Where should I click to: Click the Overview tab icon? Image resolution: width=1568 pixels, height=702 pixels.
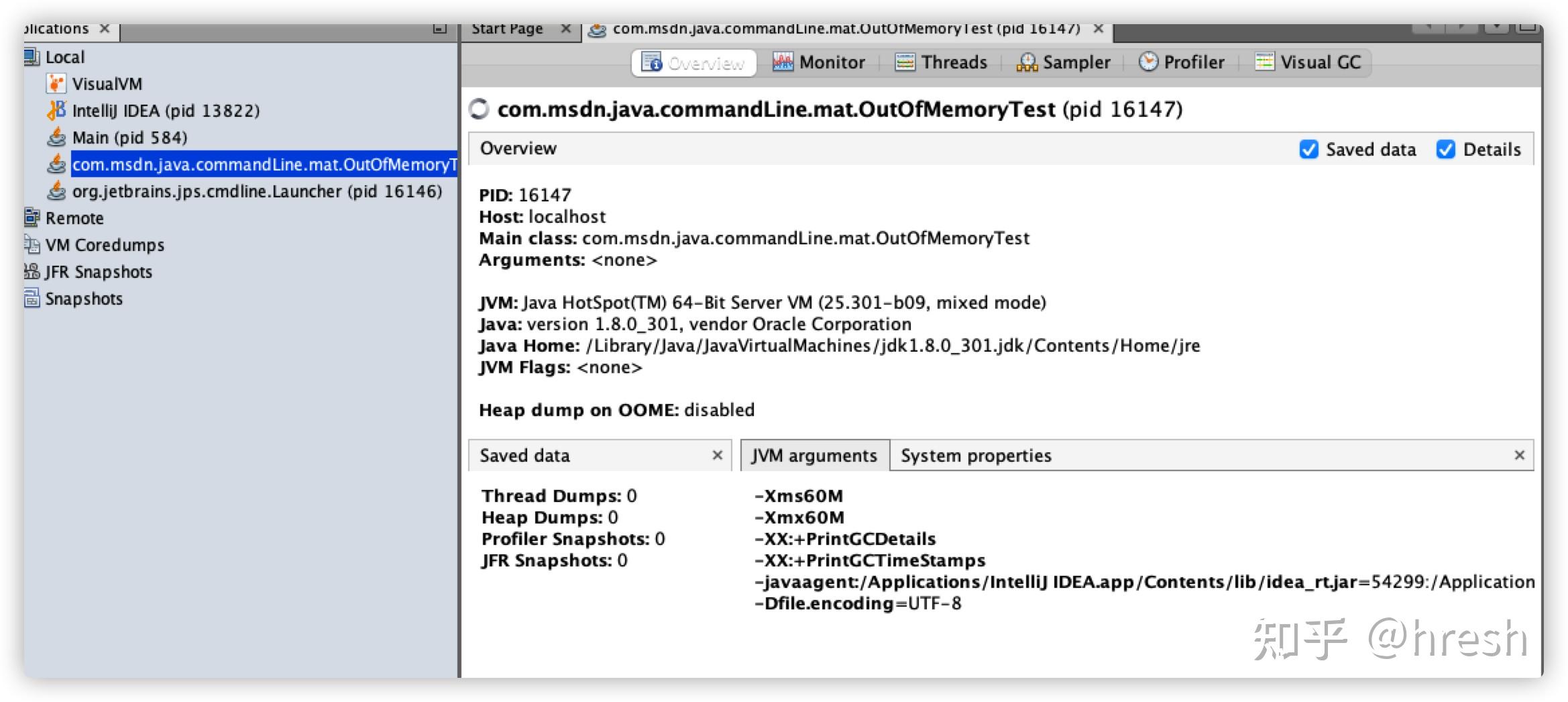coord(651,62)
